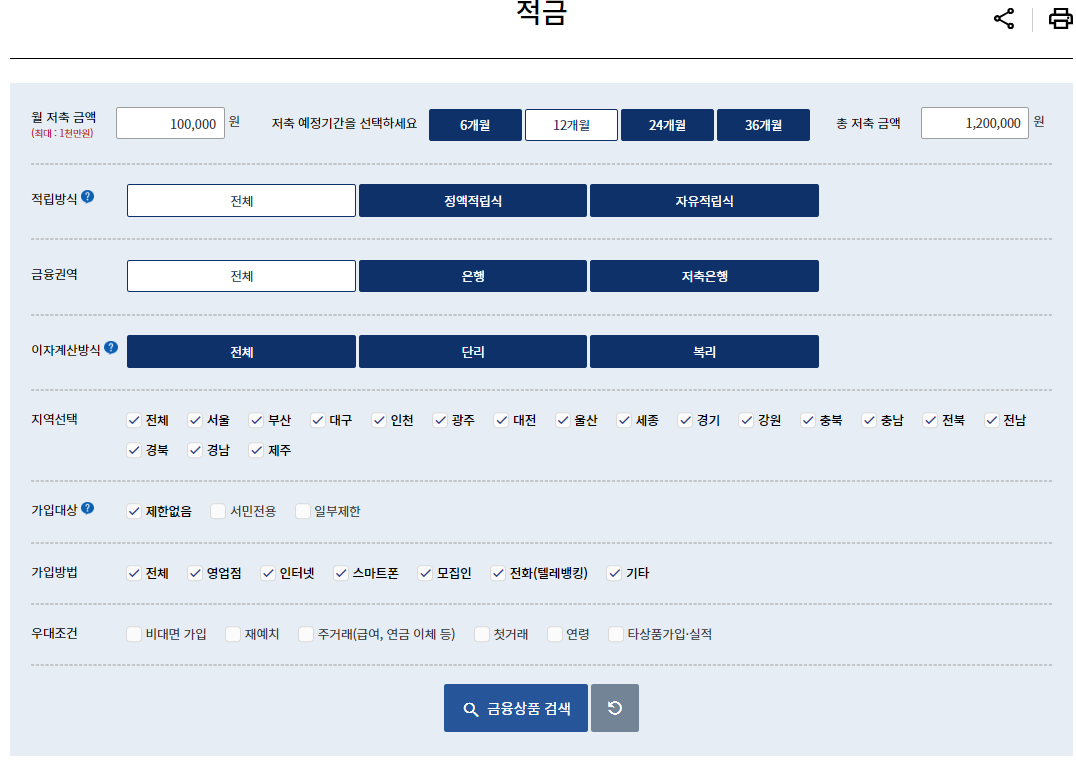
Task: Click the share icon at the top right
Action: coord(1003,18)
